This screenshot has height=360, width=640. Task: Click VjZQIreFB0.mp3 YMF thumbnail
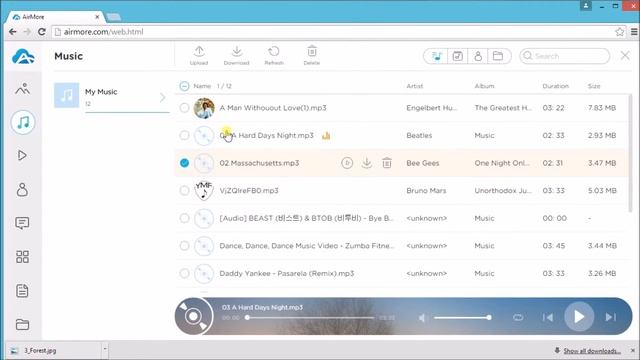tap(204, 191)
